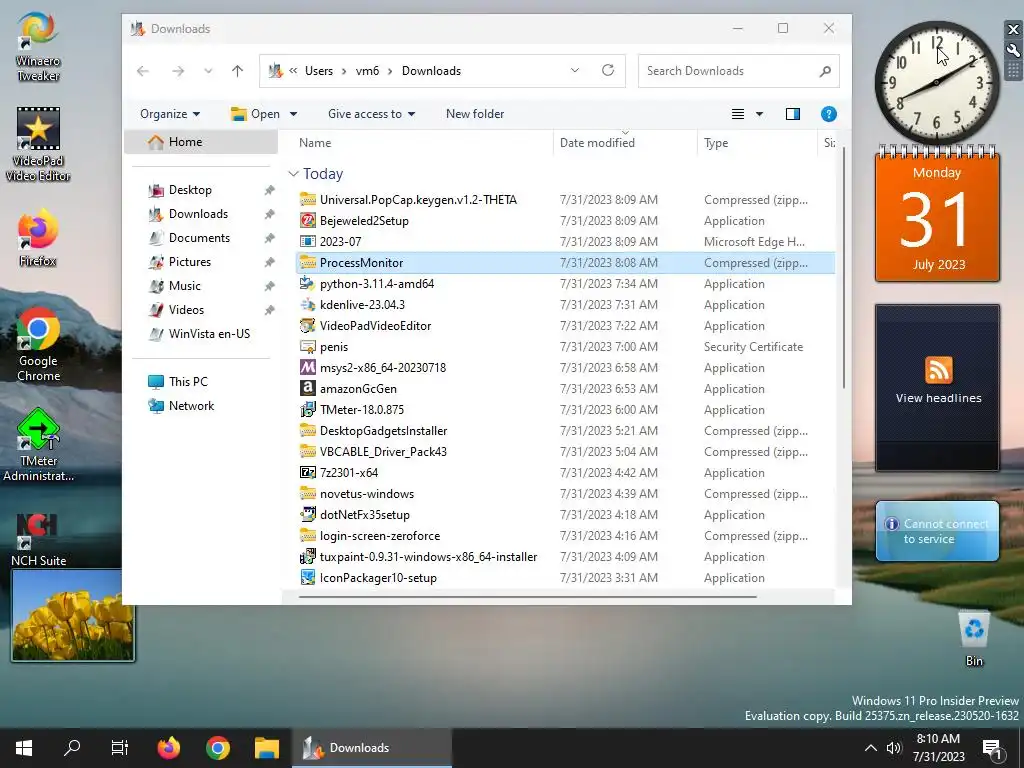Toggle the preview pane button

(x=793, y=114)
